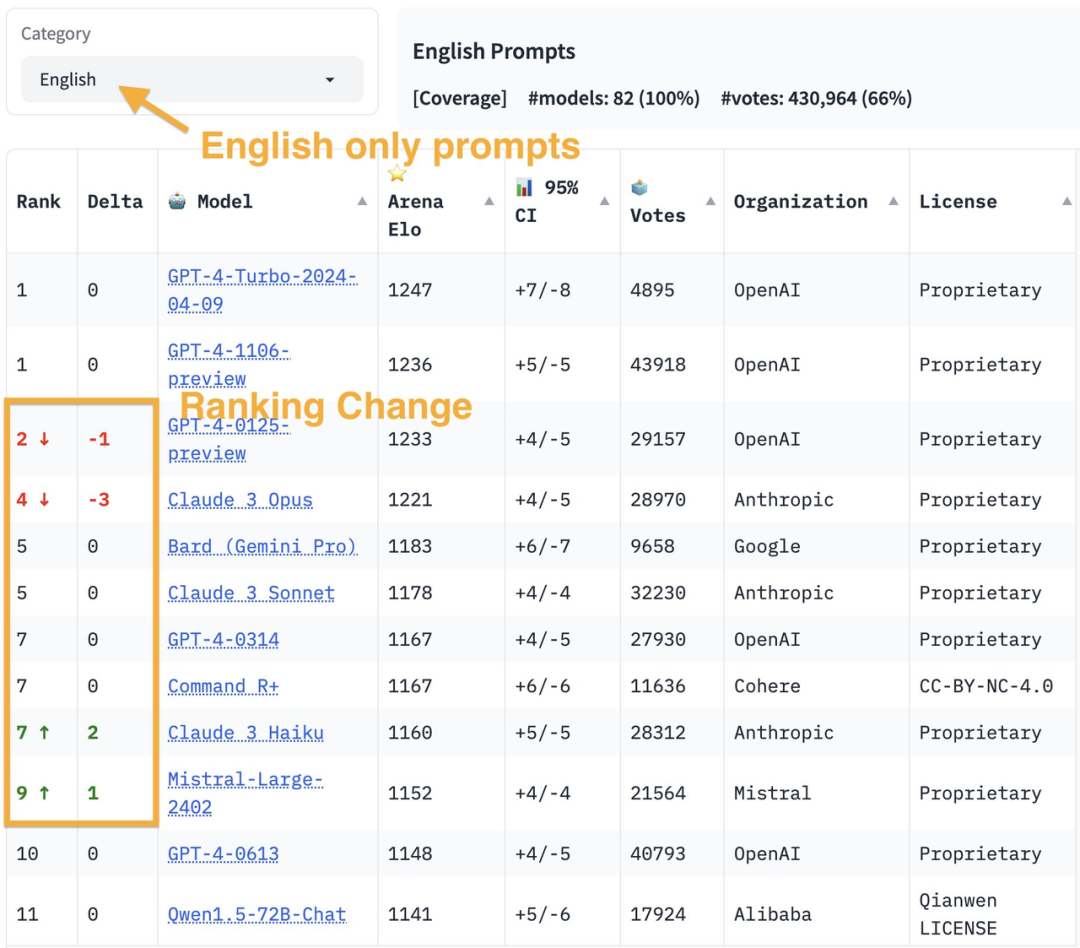Click the Rank column header
1080x948 pixels.
pyautogui.click(x=39, y=202)
